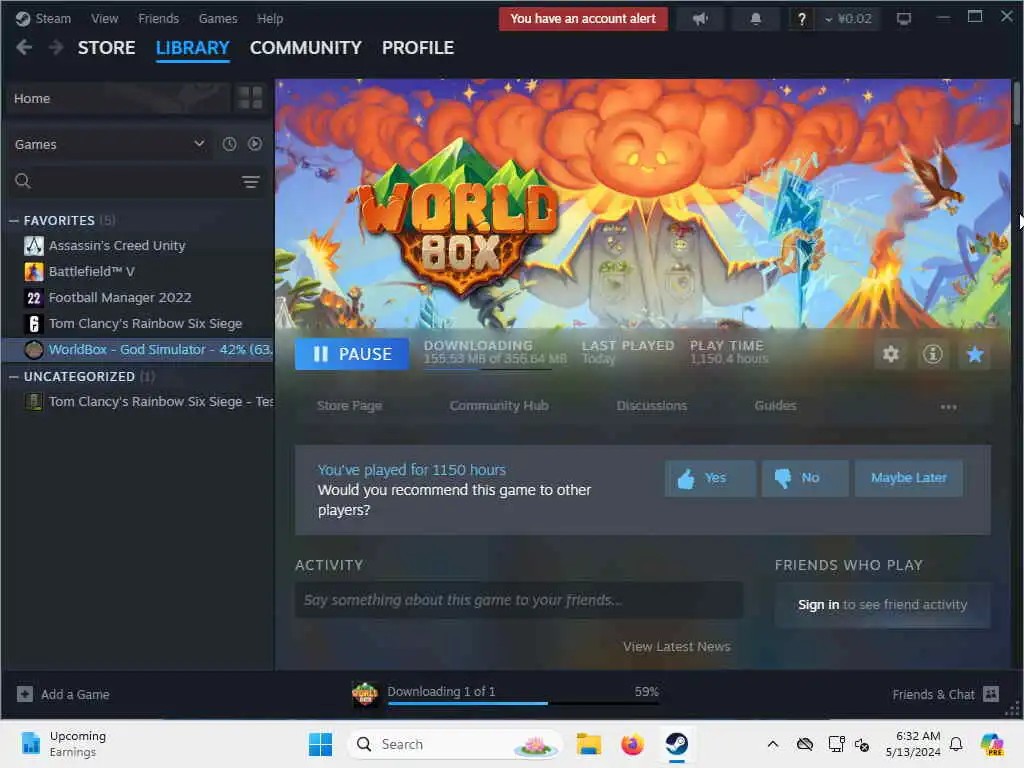This screenshot has height=768, width=1024.
Task: Open View Latest News
Action: (677, 647)
